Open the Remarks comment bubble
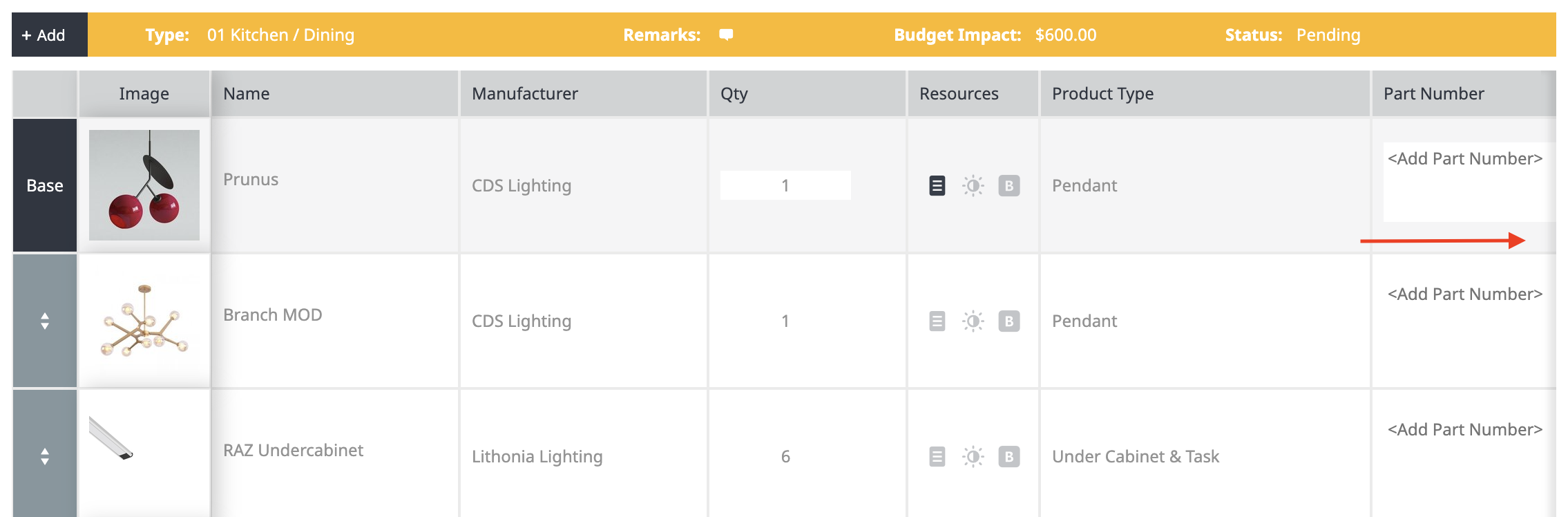This screenshot has width=1568, height=517. tap(725, 35)
